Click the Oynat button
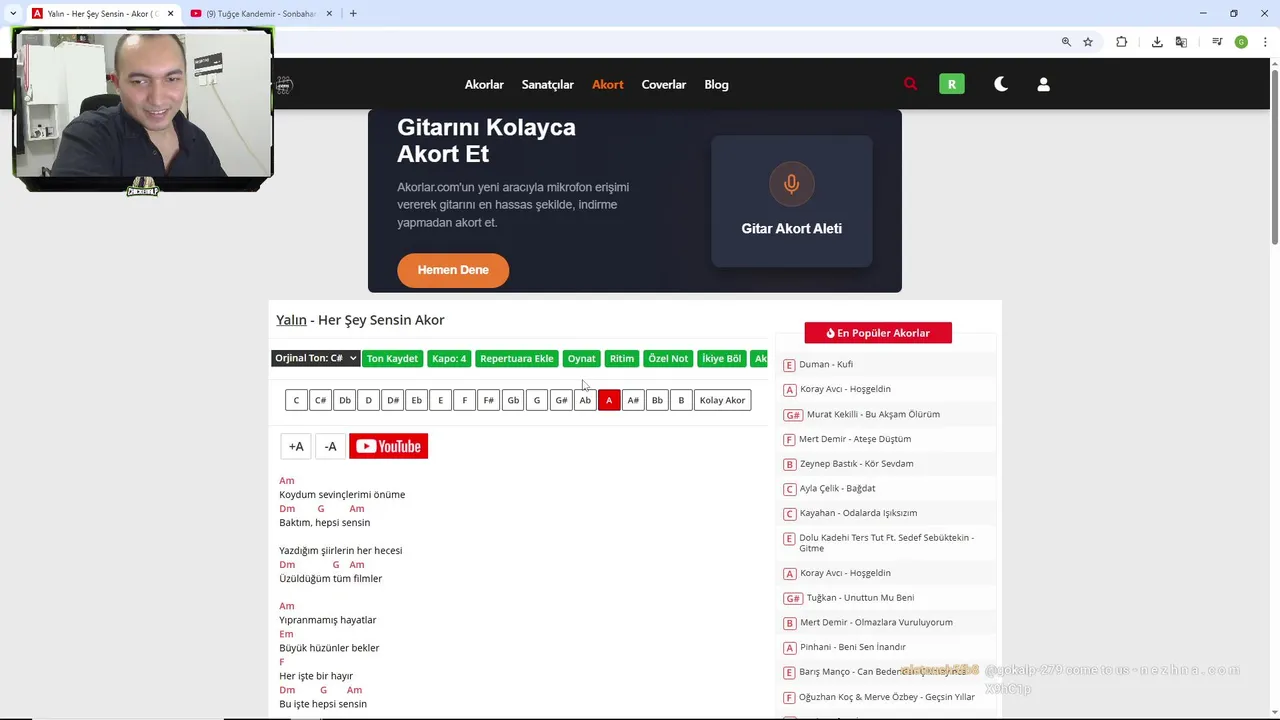This screenshot has width=1280, height=720. click(x=581, y=358)
